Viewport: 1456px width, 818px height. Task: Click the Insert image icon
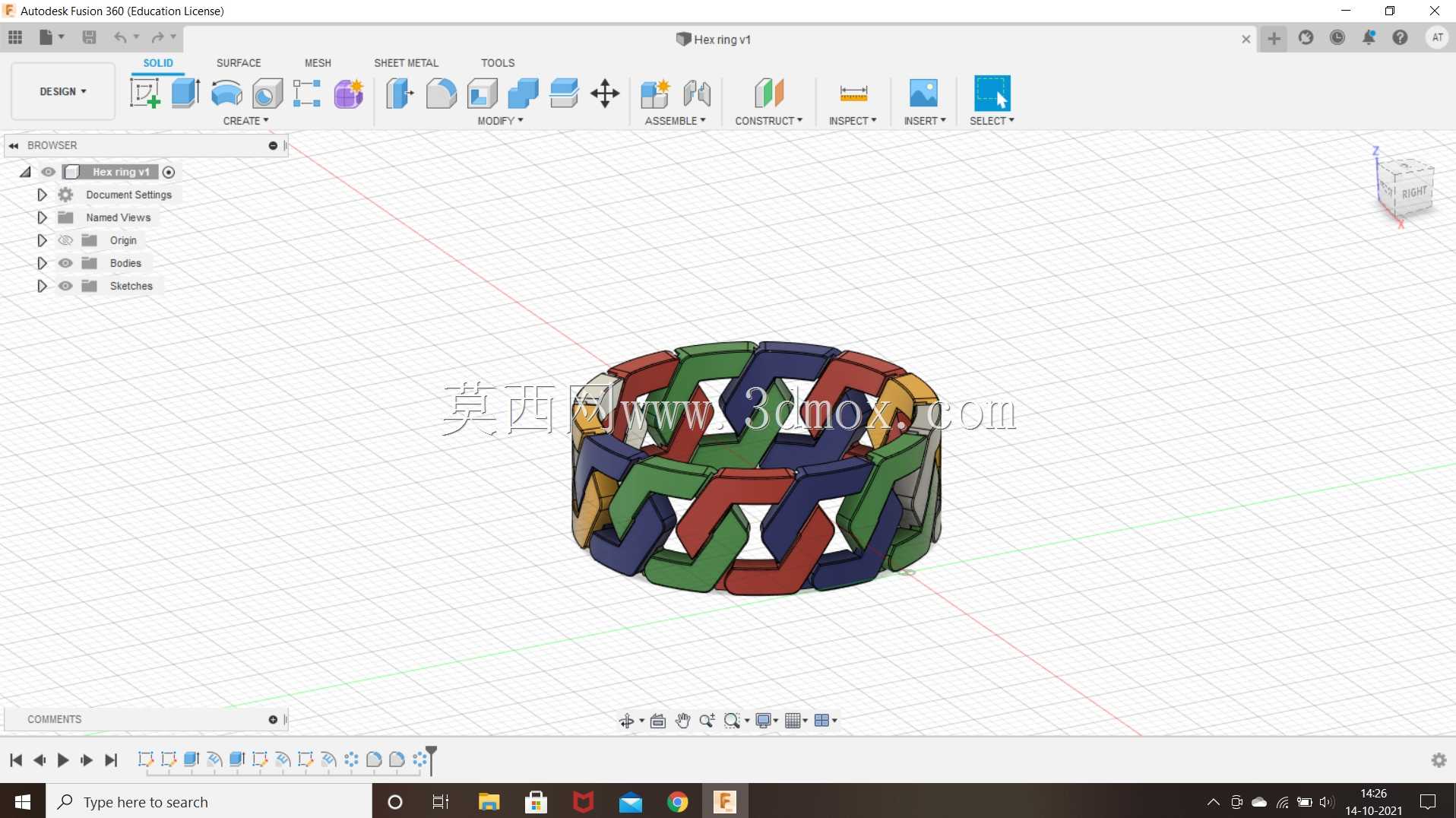click(x=923, y=94)
